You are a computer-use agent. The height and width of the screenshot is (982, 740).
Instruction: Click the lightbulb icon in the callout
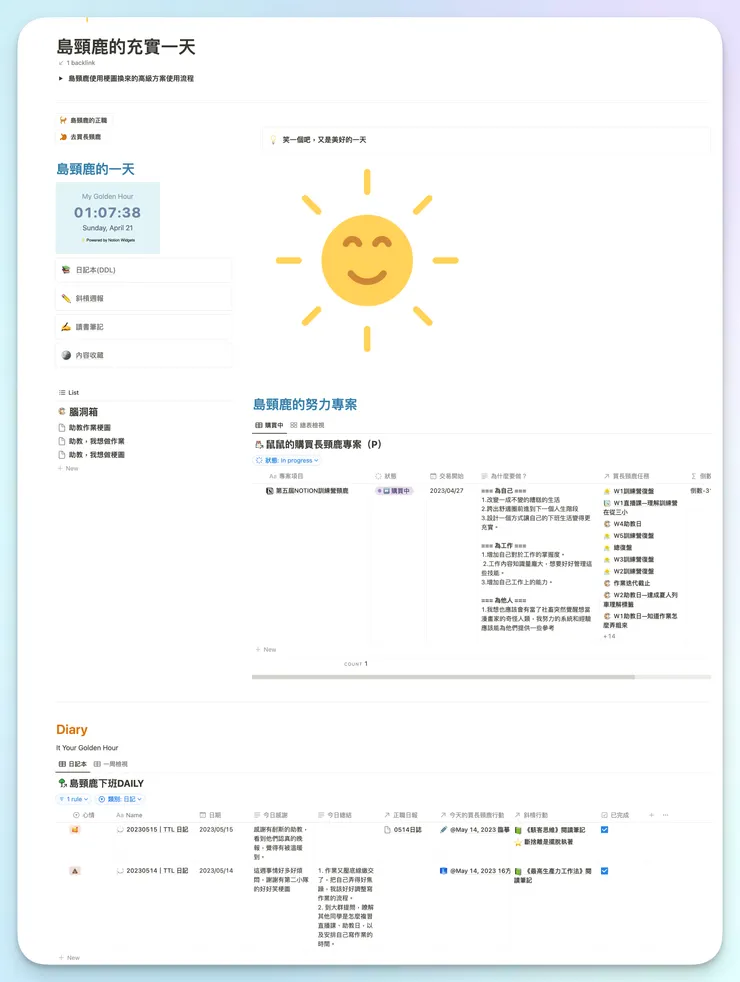pyautogui.click(x=273, y=140)
